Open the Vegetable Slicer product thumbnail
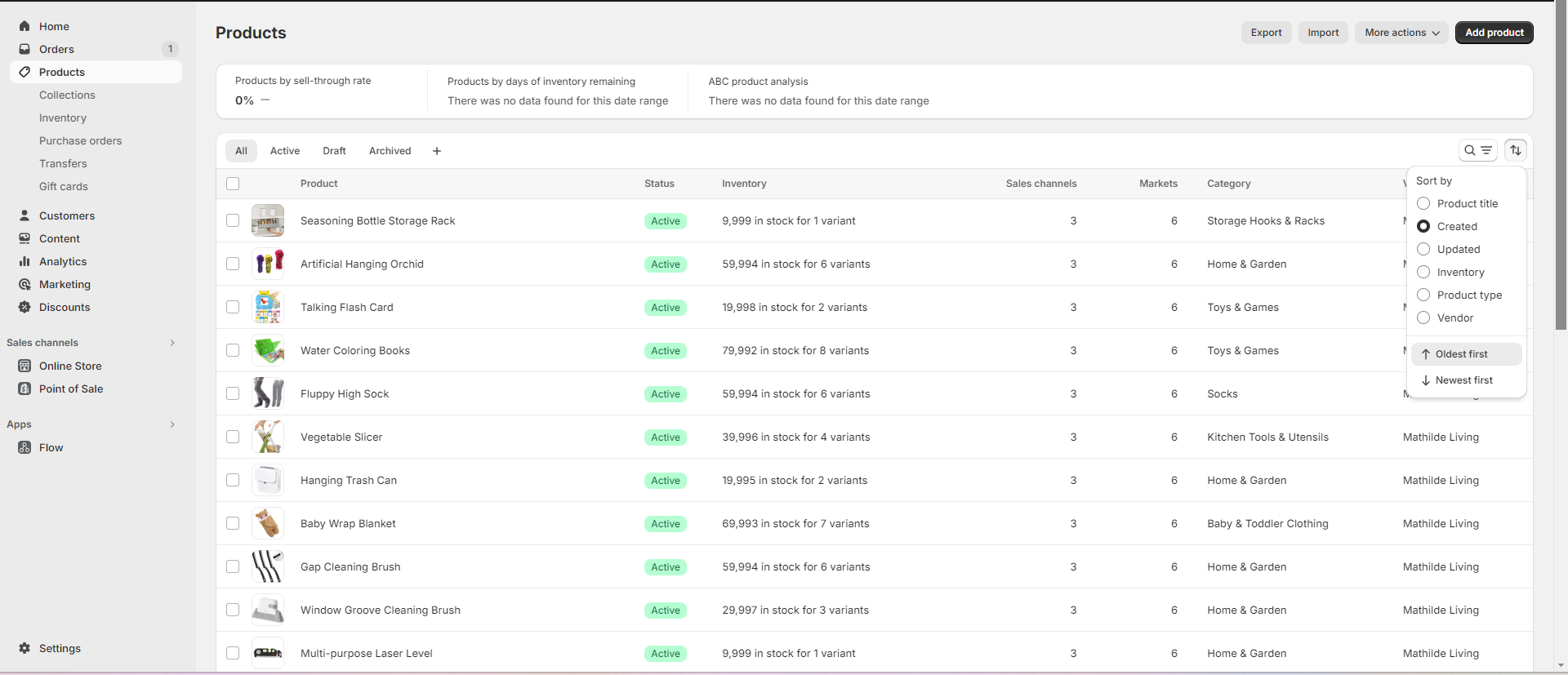The height and width of the screenshot is (675, 1568). point(268,437)
